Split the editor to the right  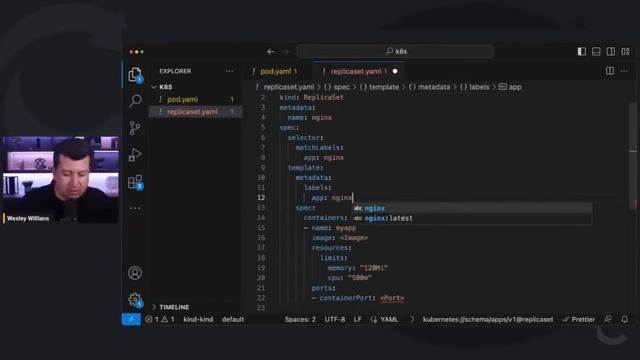coord(610,71)
